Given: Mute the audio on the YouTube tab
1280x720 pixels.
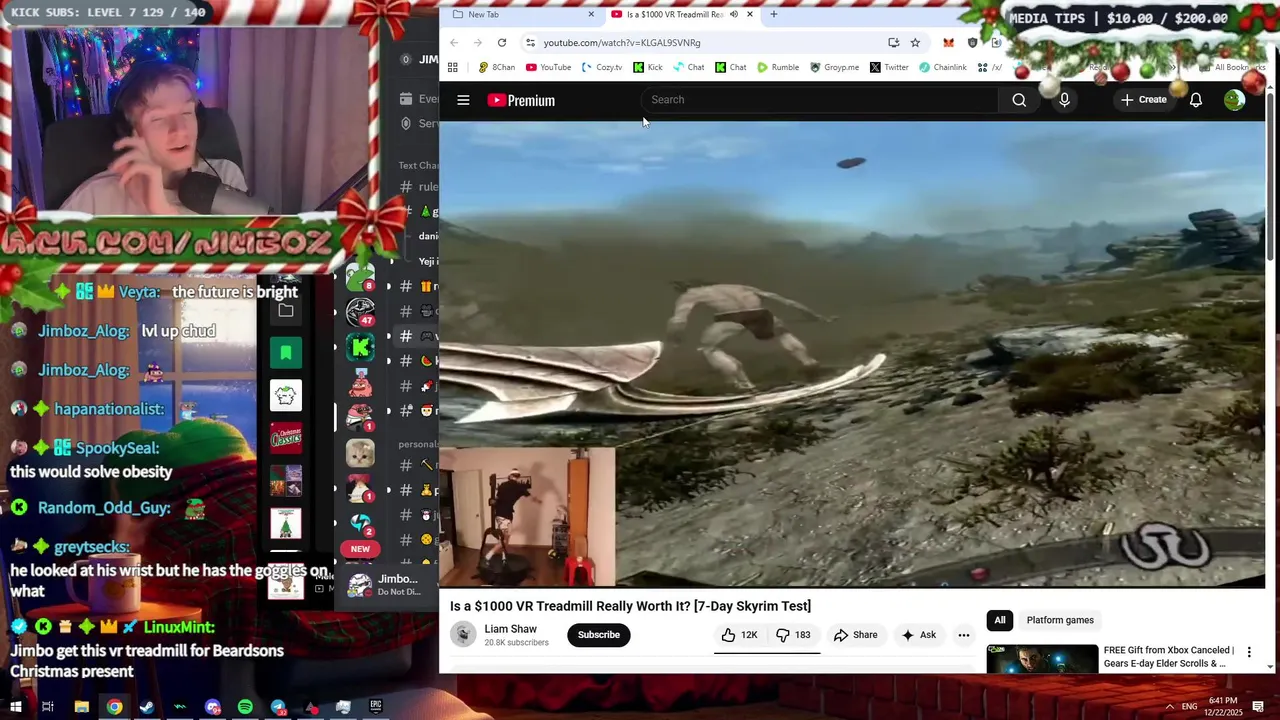Looking at the screenshot, I should pos(733,14).
